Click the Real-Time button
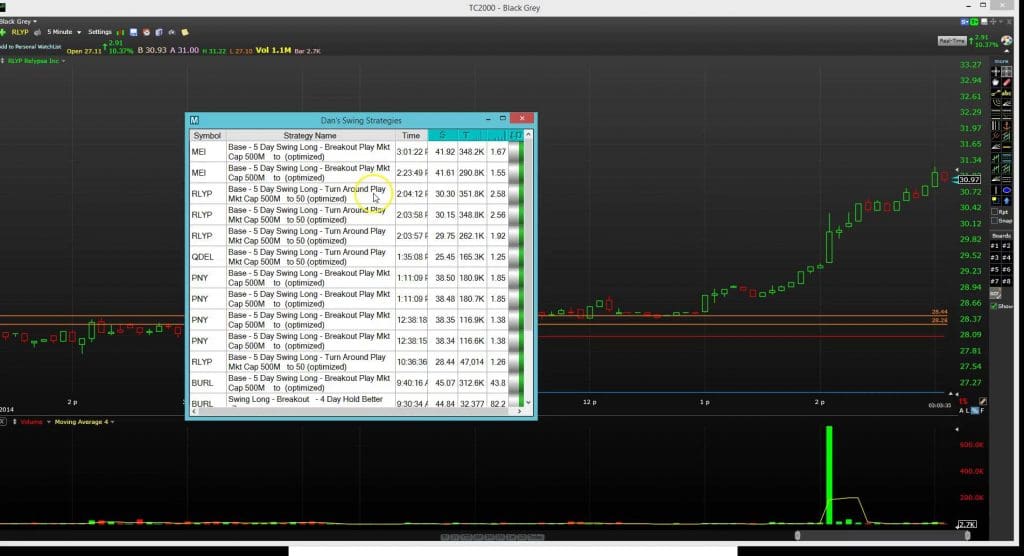This screenshot has width=1024, height=556. coord(952,41)
